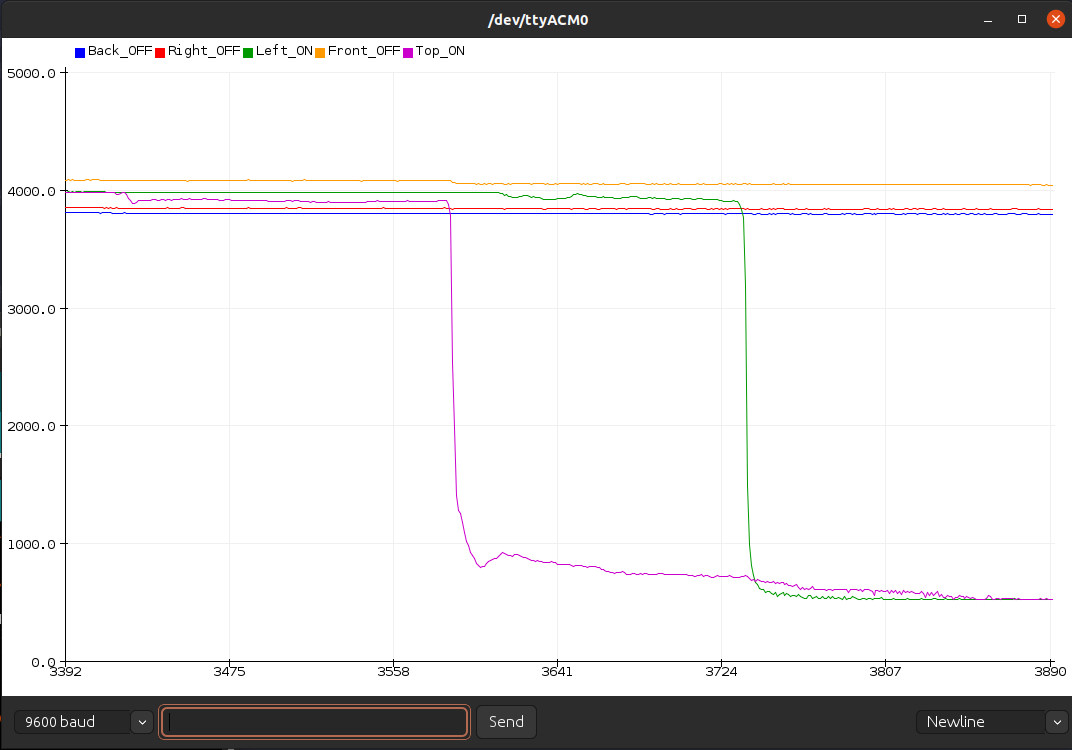Click the 3890 x-axis label

[1050, 671]
